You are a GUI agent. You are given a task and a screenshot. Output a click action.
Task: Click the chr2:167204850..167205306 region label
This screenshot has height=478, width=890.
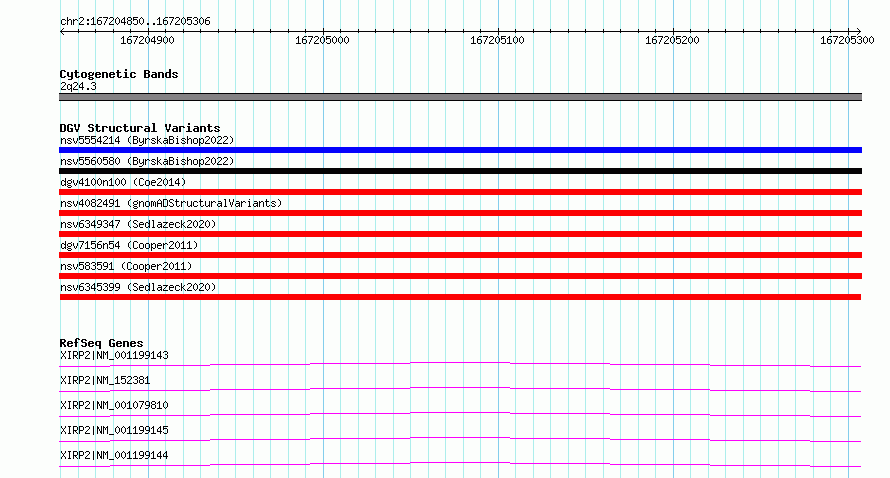coord(135,21)
